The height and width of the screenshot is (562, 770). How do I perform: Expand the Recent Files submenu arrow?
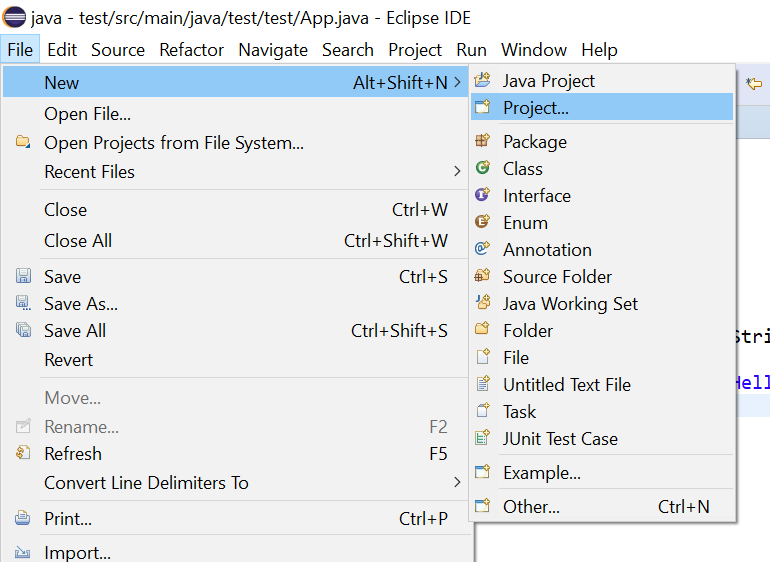click(x=457, y=171)
